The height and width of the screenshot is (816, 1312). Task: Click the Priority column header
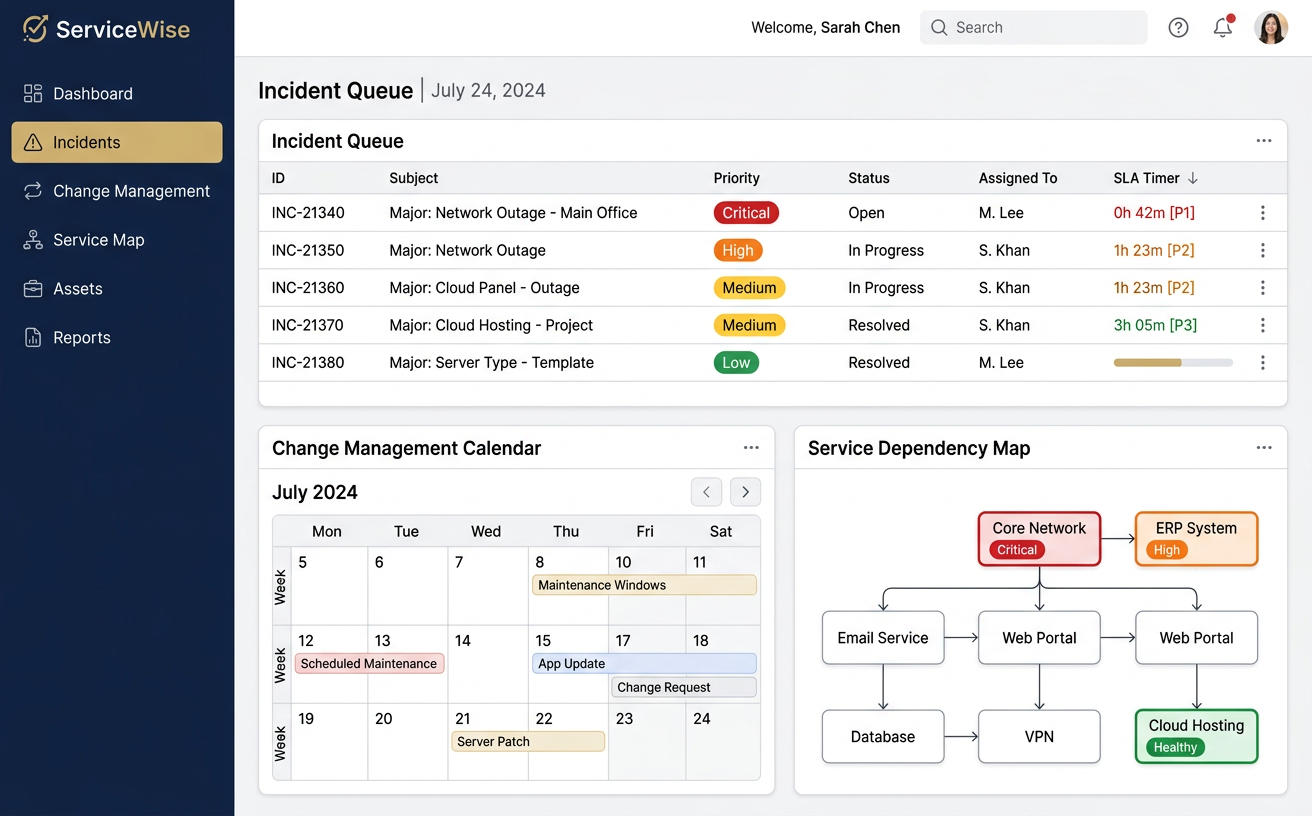(737, 178)
